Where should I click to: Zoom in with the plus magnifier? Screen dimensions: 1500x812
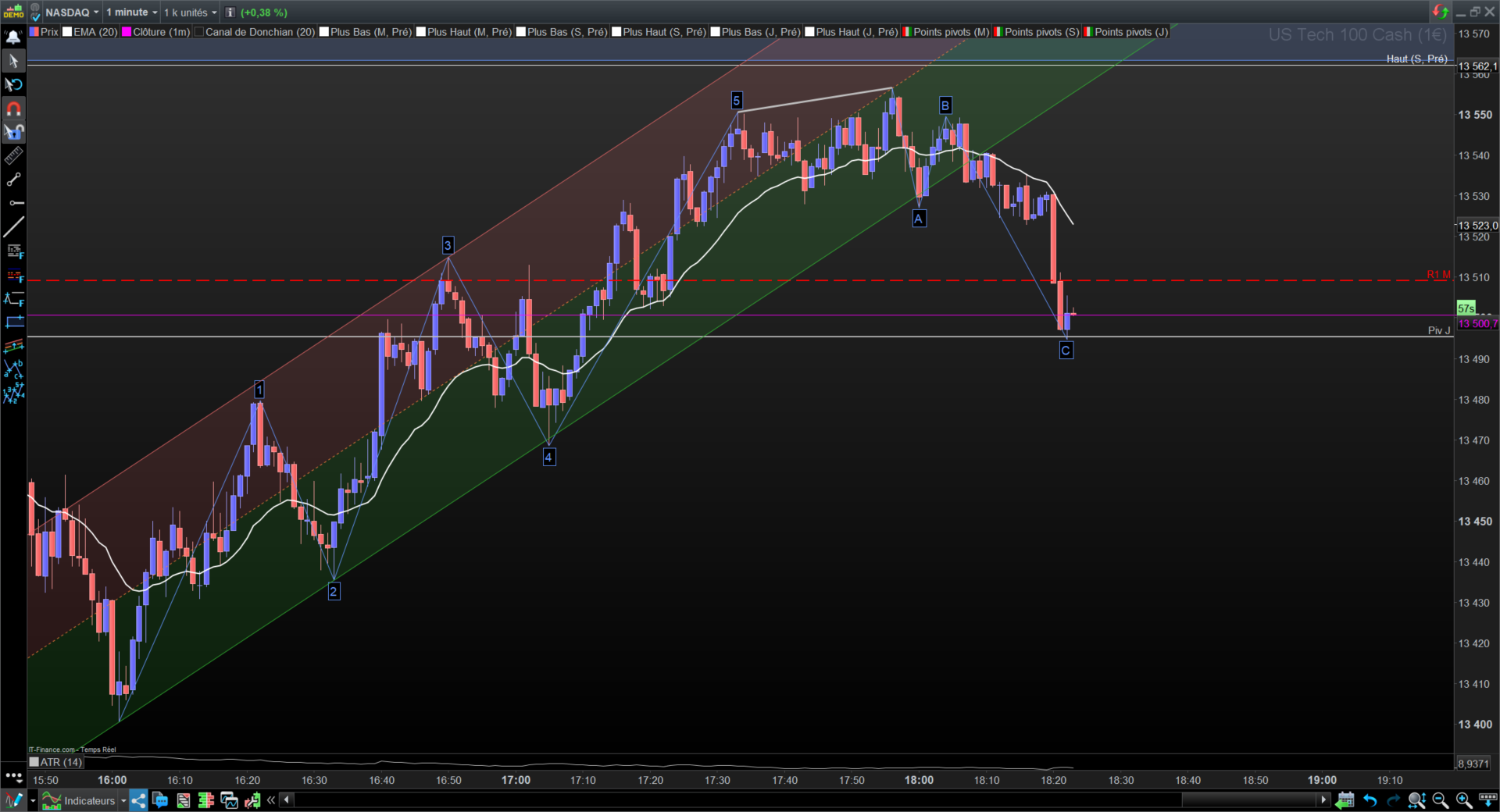tap(1463, 800)
